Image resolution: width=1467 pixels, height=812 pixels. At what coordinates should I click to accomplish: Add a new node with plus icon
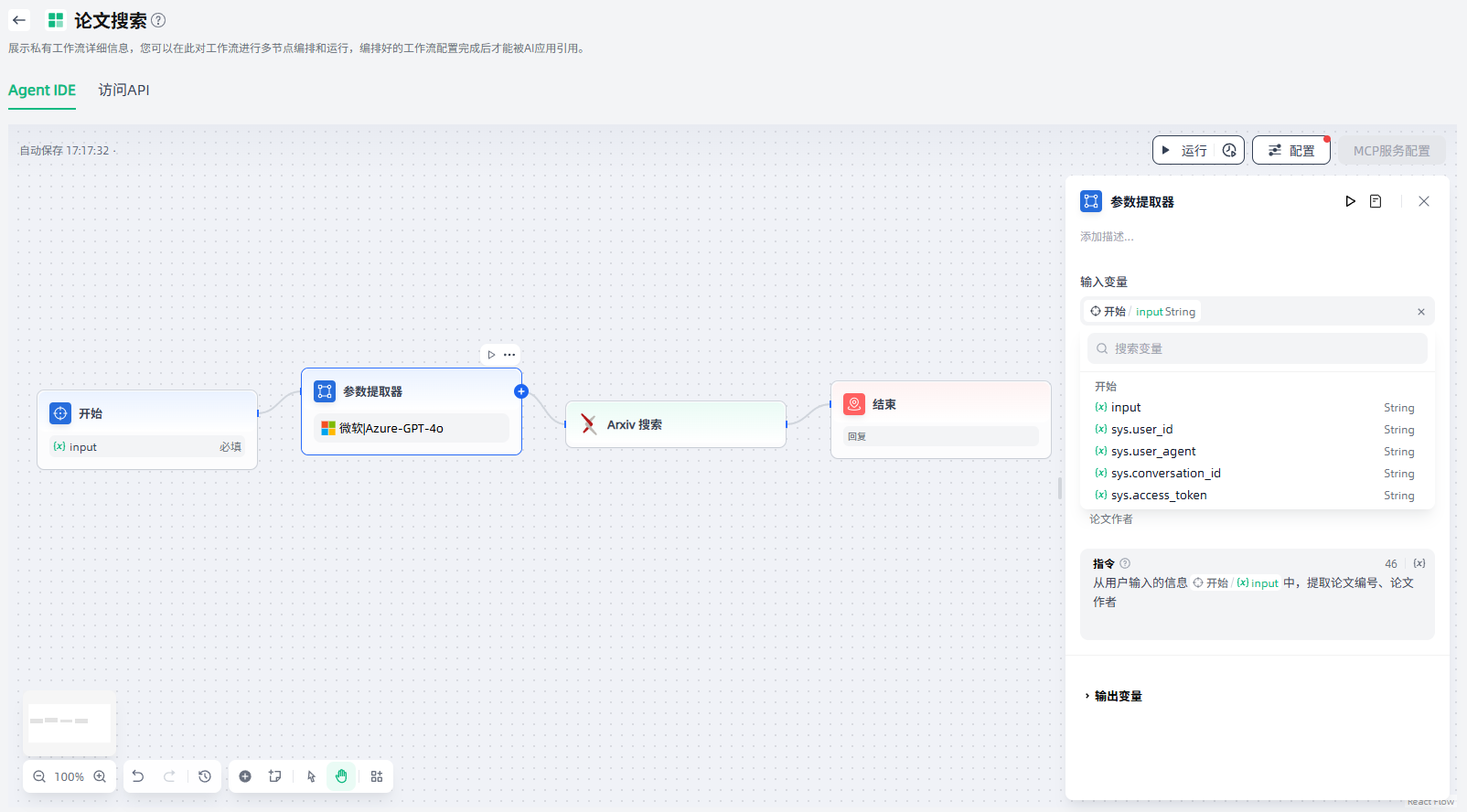pos(245,776)
